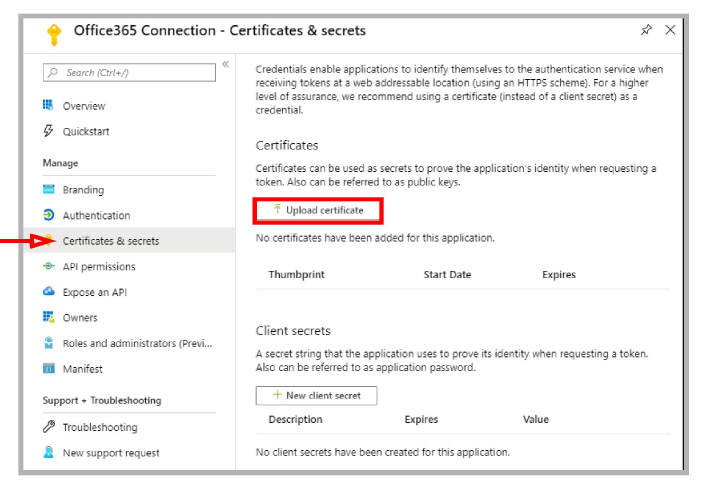Open the Owners page
The image size is (707, 491).
[x=80, y=317]
